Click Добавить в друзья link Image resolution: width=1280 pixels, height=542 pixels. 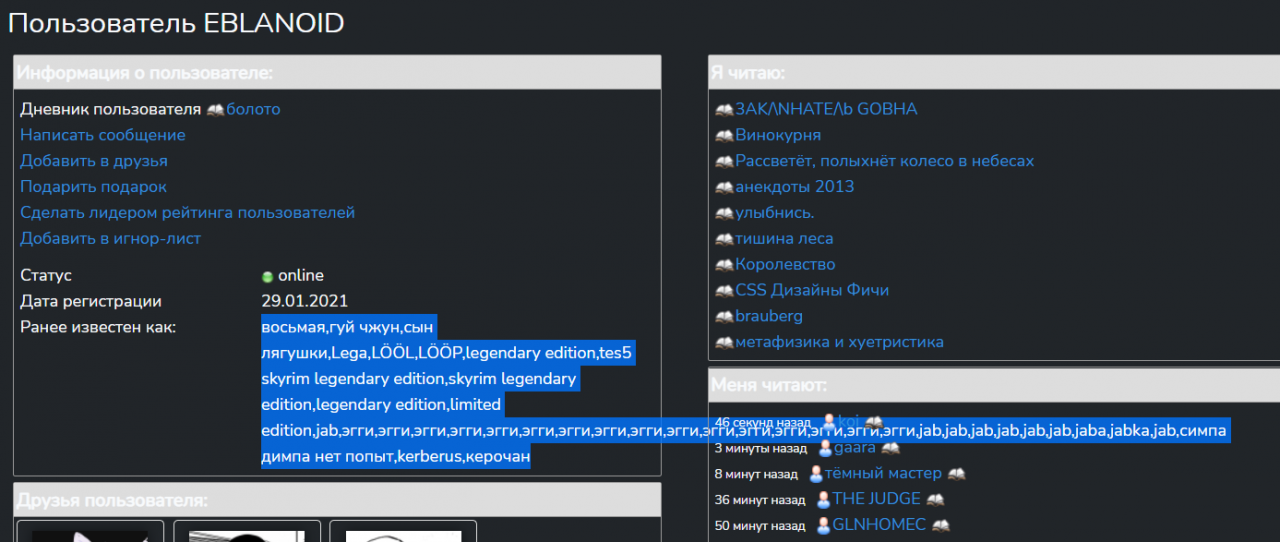coord(94,161)
